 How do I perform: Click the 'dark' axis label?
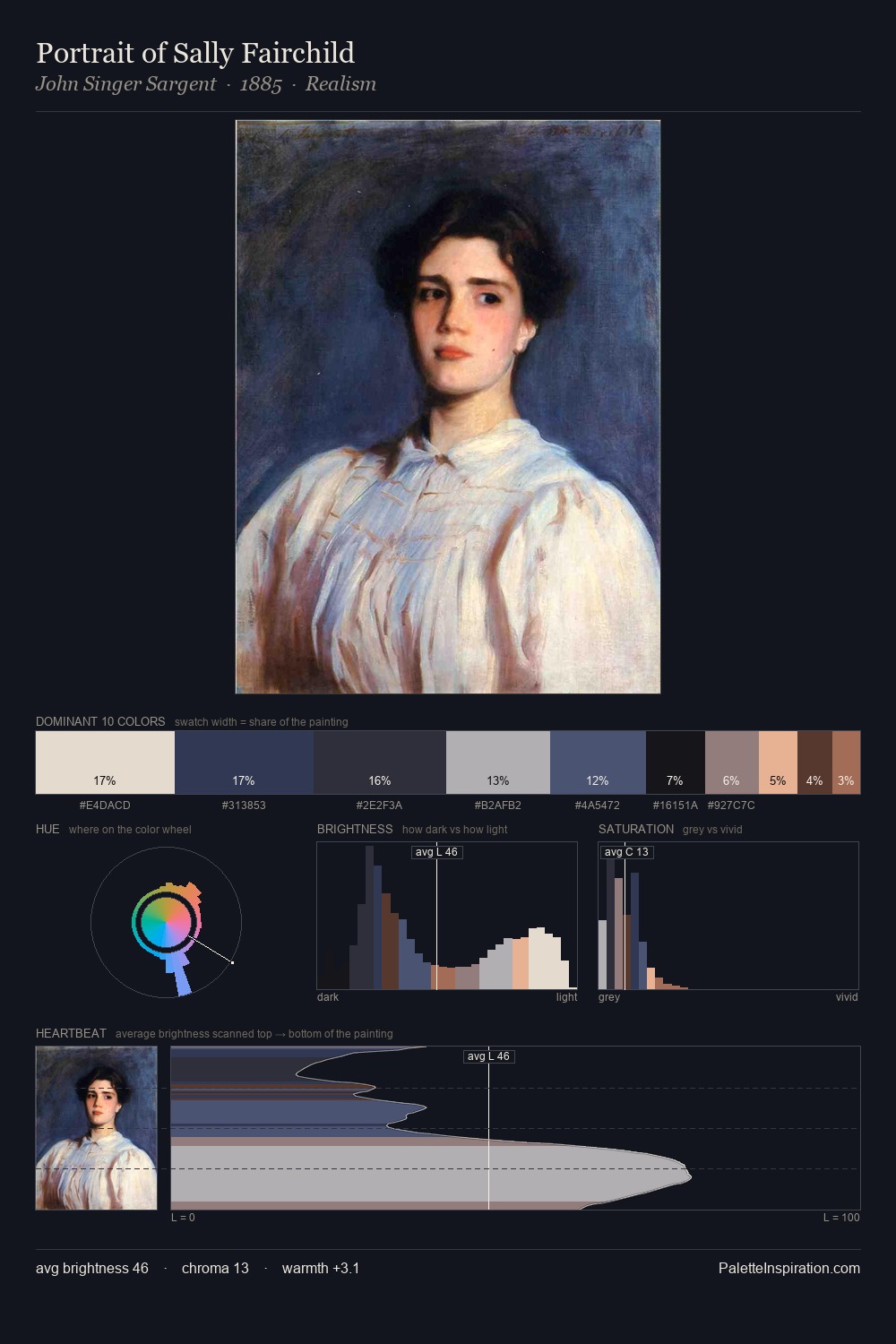pos(328,997)
